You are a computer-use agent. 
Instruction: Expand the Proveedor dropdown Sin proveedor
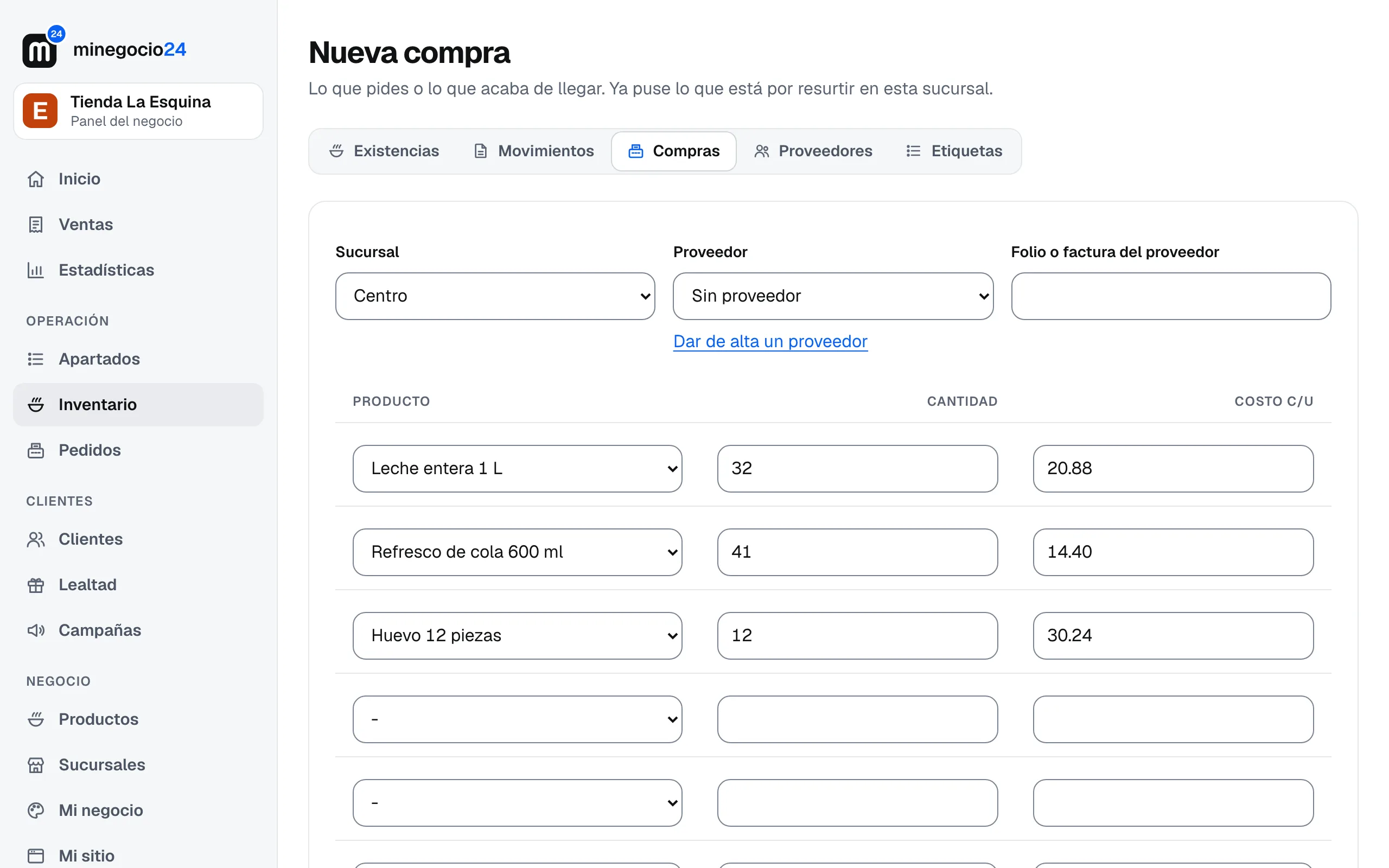pyautogui.click(x=833, y=296)
